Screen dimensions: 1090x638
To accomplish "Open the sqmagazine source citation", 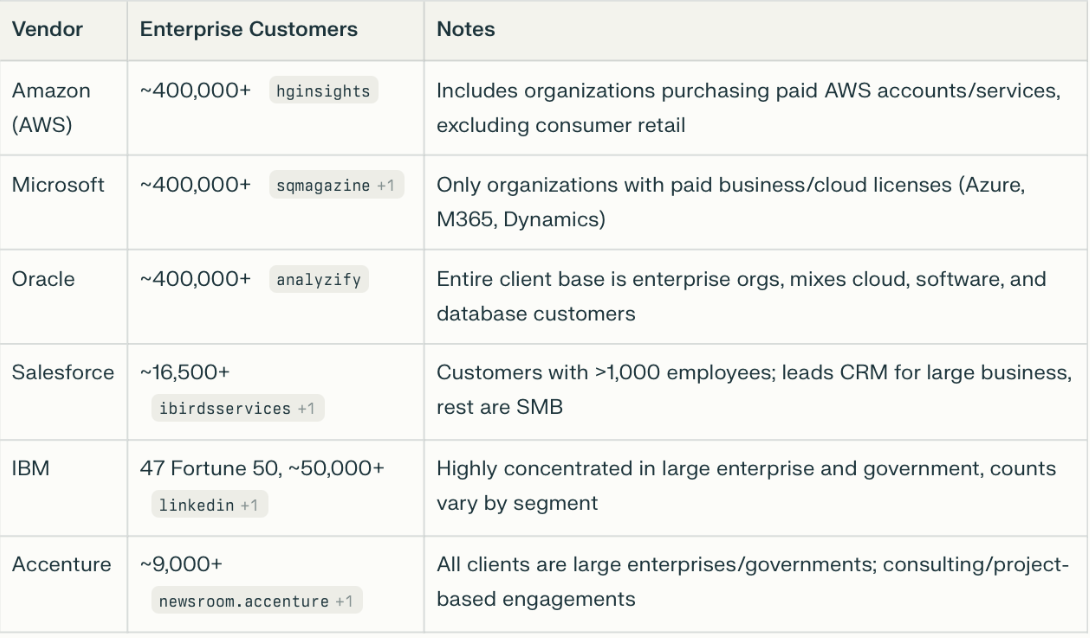I will tap(336, 186).
